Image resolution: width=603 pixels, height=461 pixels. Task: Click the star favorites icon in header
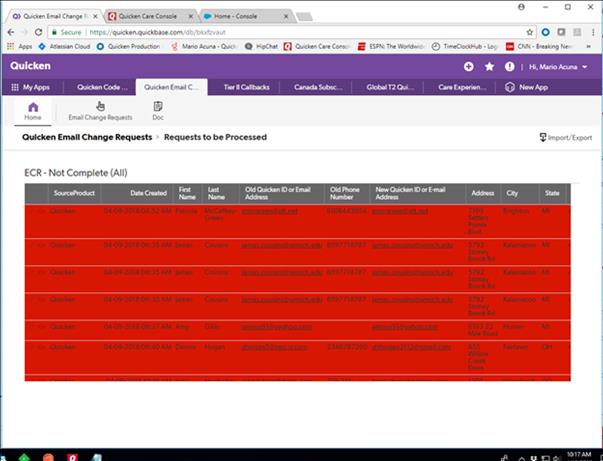489,66
